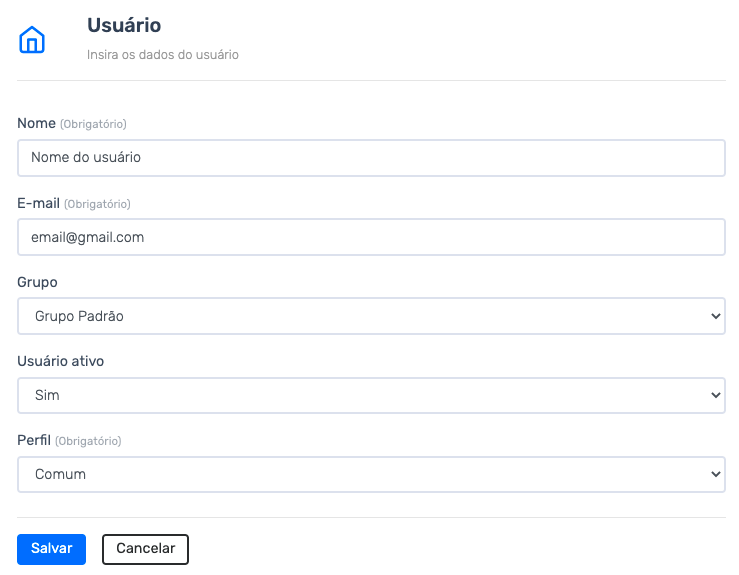Screen dimensions: 739x575
Task: Click the Nome field label
Action: click(x=36, y=123)
